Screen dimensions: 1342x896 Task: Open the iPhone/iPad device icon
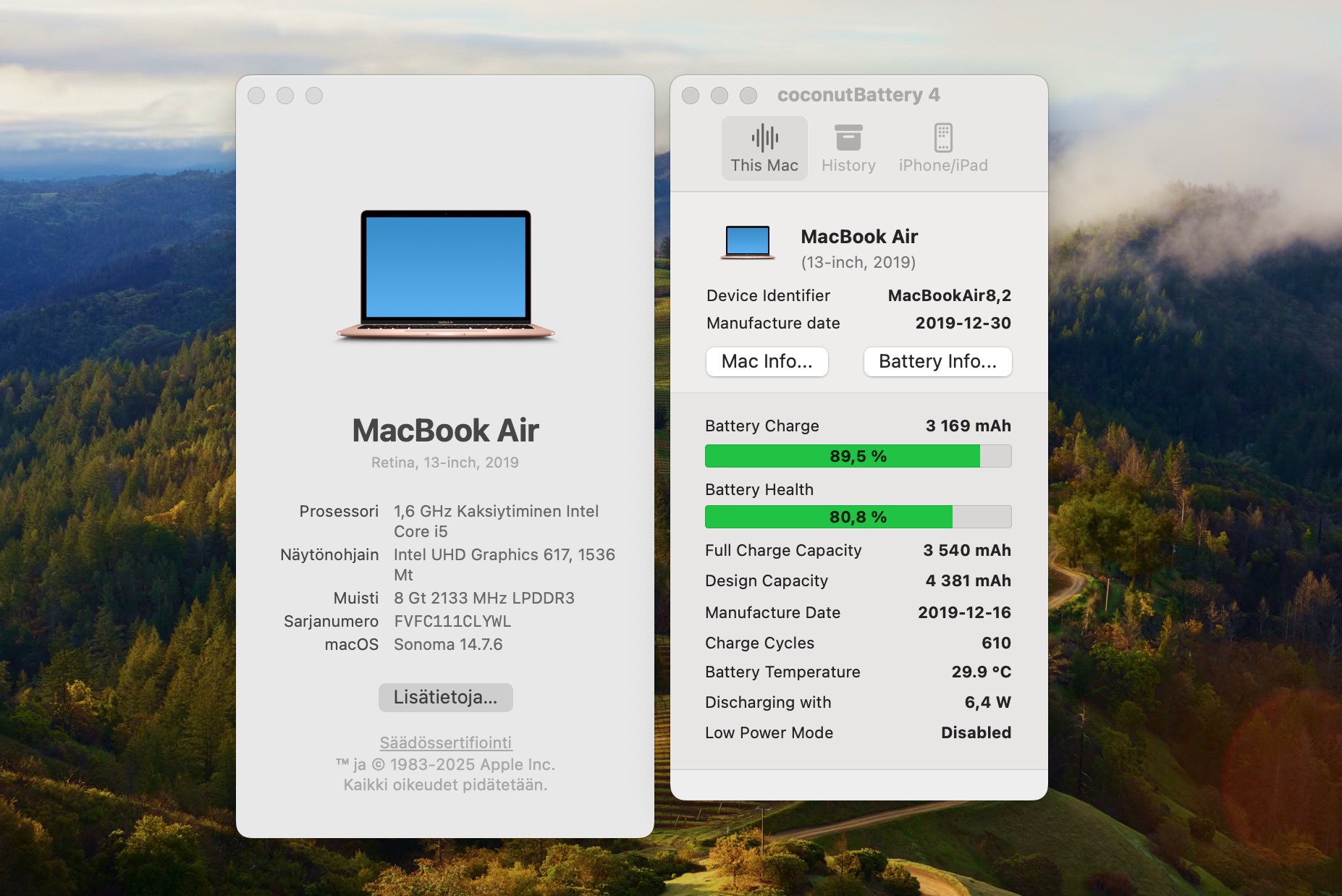point(943,137)
